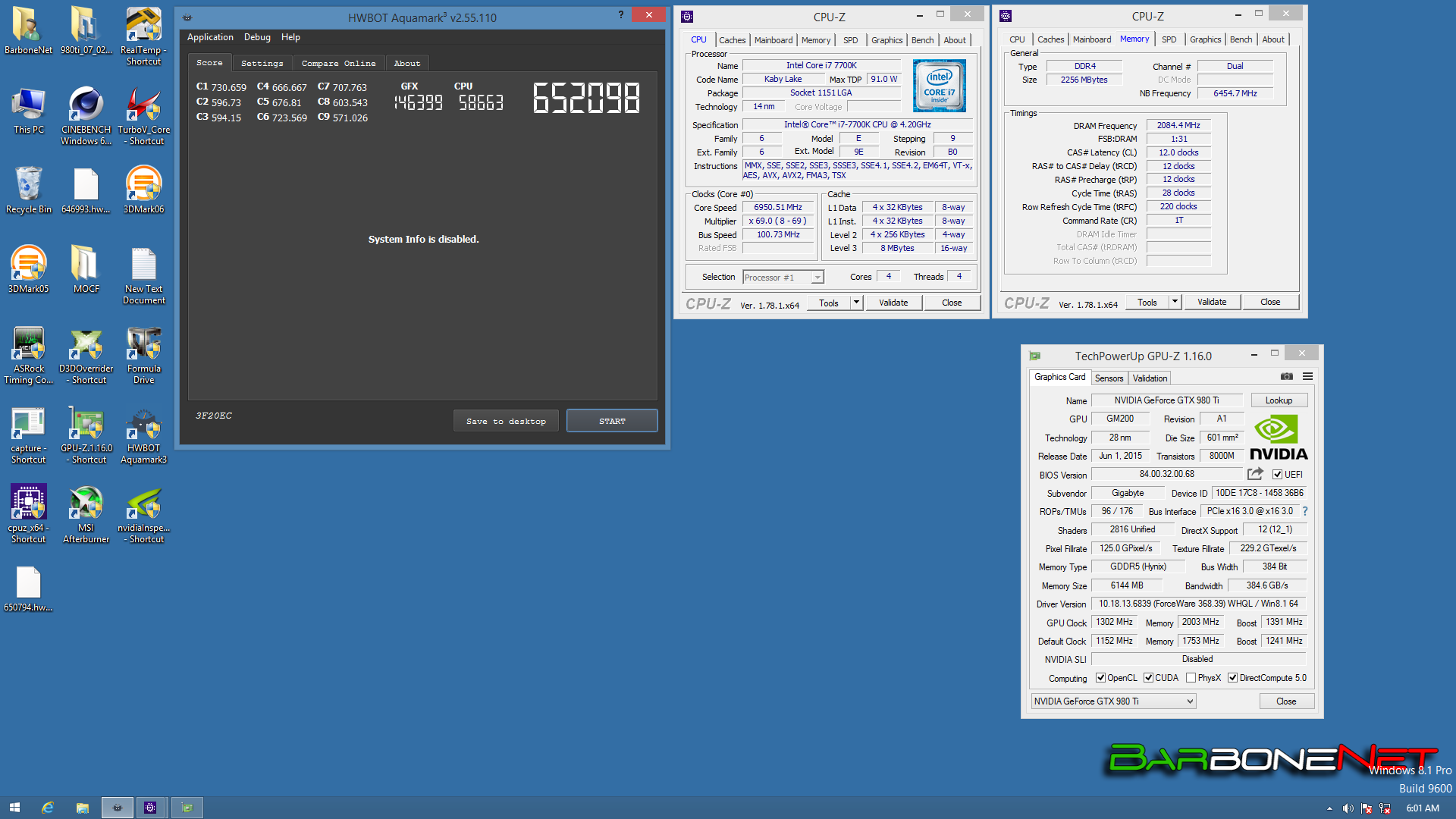Viewport: 1456px width, 819px height.
Task: Click the taskbar clock 6:01 AM
Action: point(1423,808)
